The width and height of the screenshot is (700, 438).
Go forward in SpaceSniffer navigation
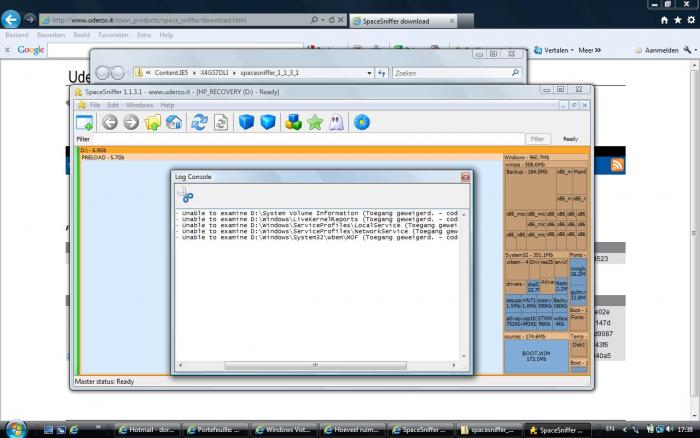click(x=131, y=122)
